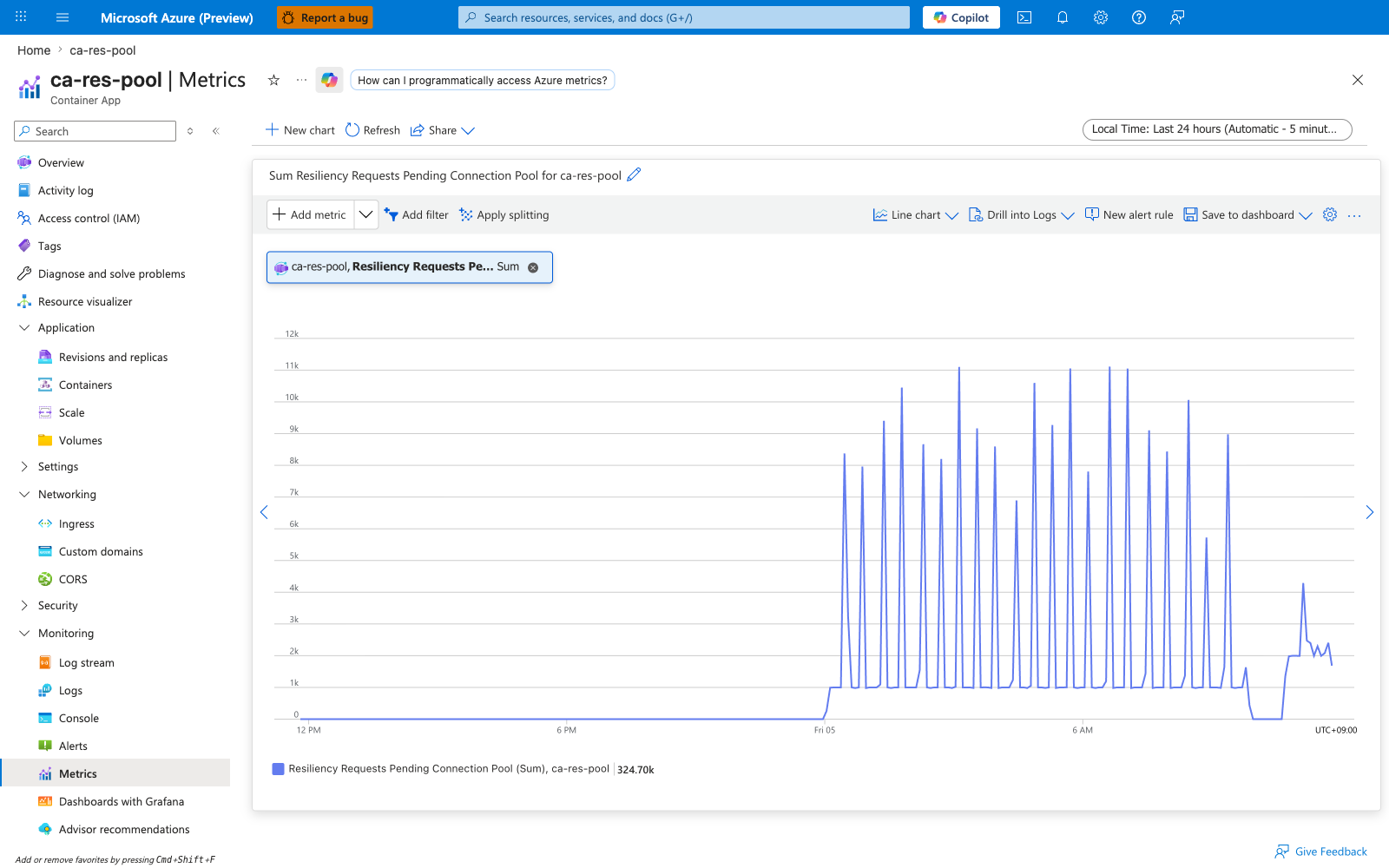Open the Azure portal hamburger menu
The width and height of the screenshot is (1389, 868).
pyautogui.click(x=63, y=17)
